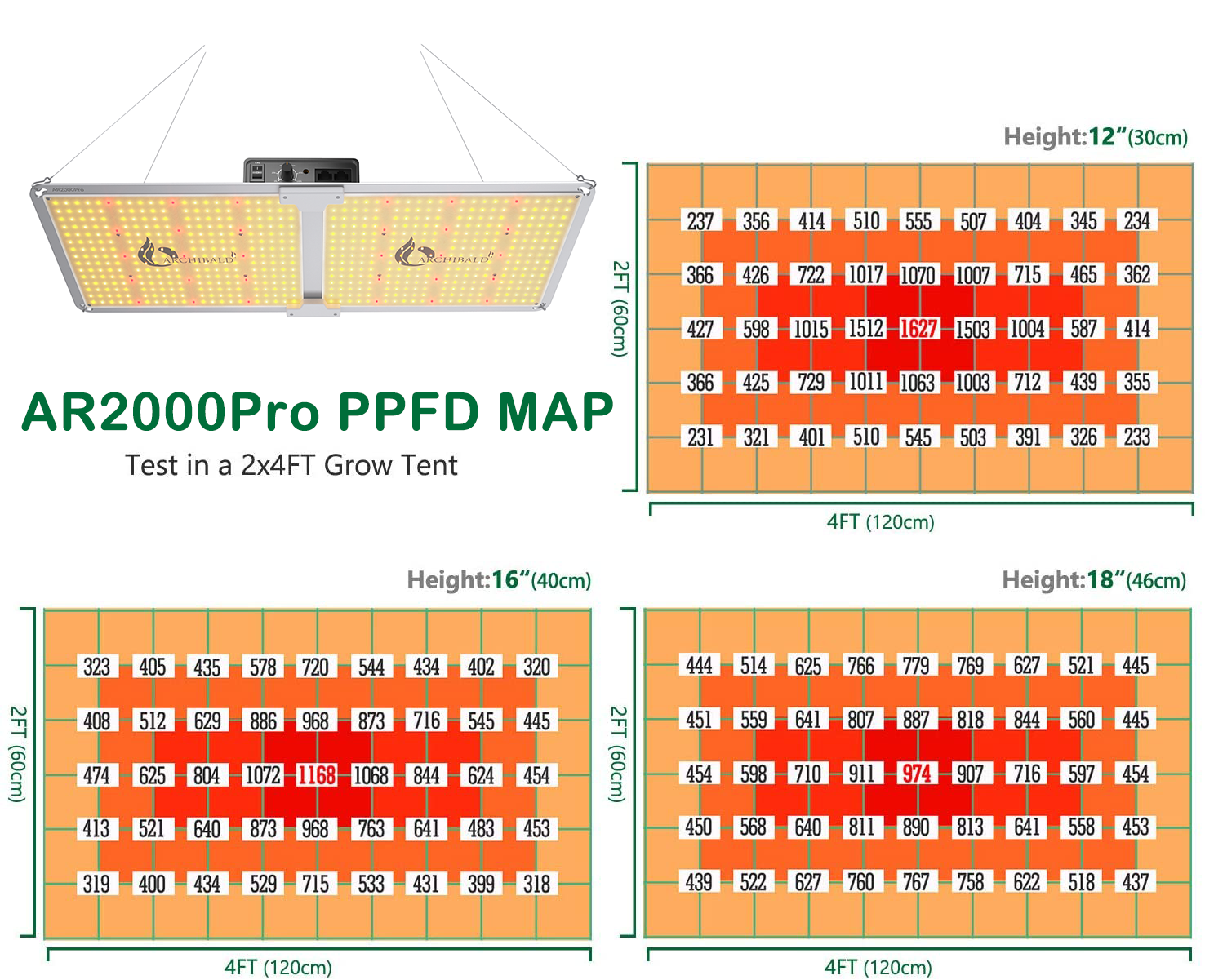Select the 1015 value in the 12" map

[x=811, y=329]
